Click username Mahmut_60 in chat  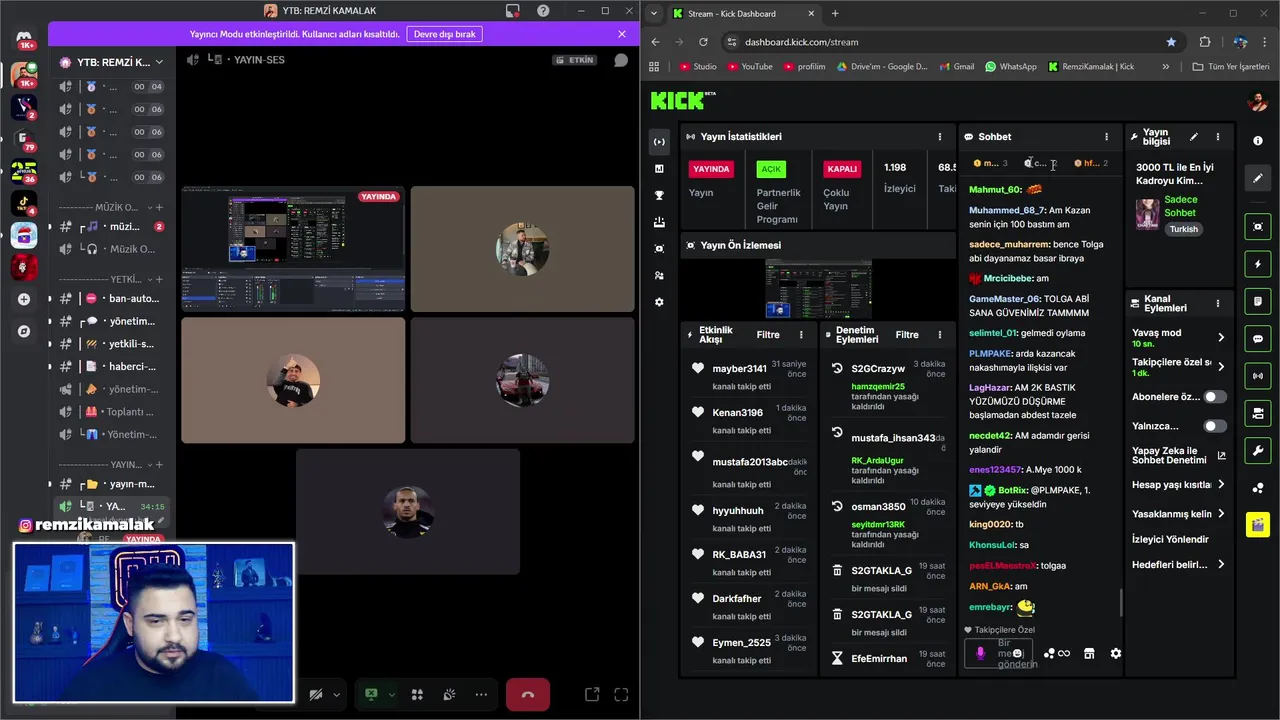(995, 189)
